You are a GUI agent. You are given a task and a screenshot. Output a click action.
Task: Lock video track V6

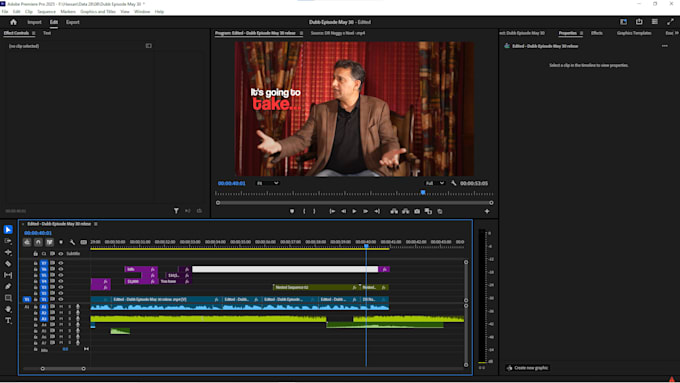pyautogui.click(x=36, y=269)
